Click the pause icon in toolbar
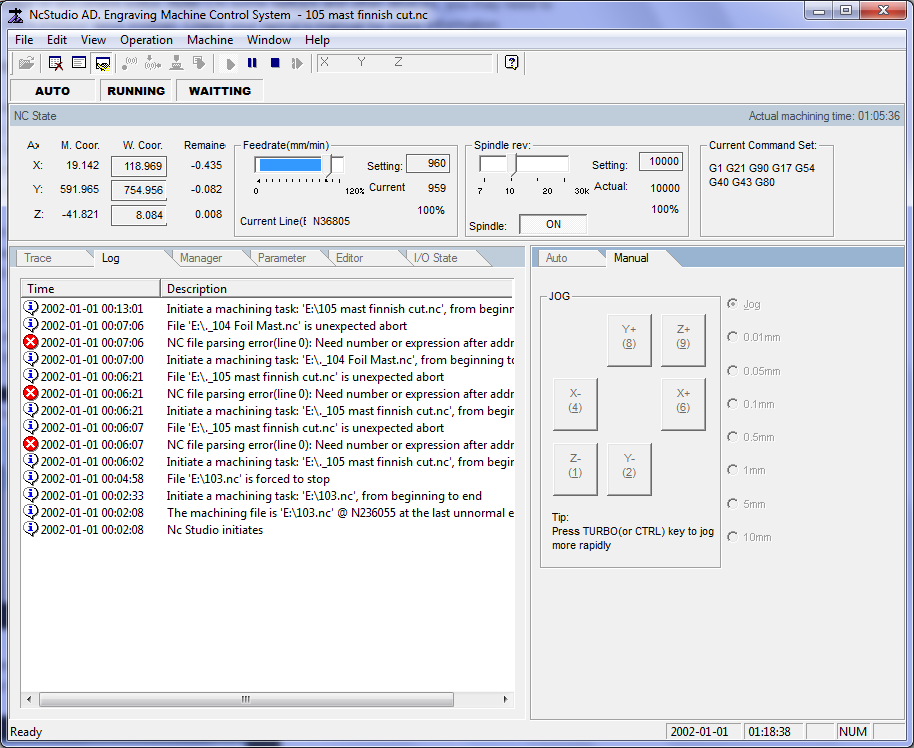 pyautogui.click(x=252, y=63)
